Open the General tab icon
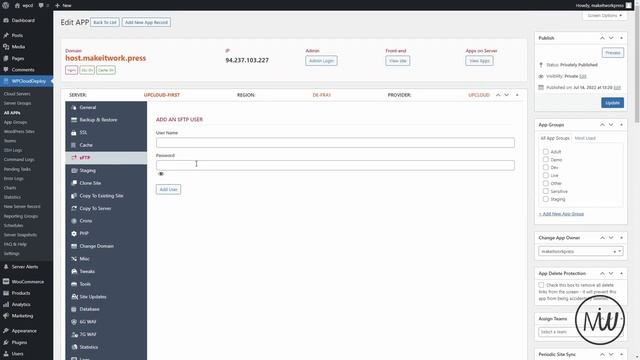This screenshot has width=640, height=360. [74, 107]
